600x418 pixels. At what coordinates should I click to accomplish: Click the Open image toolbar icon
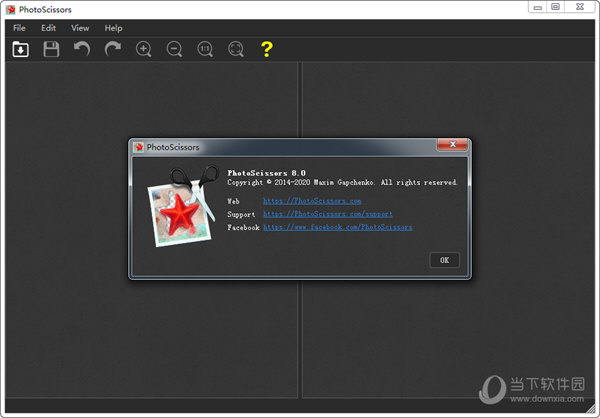(20, 49)
